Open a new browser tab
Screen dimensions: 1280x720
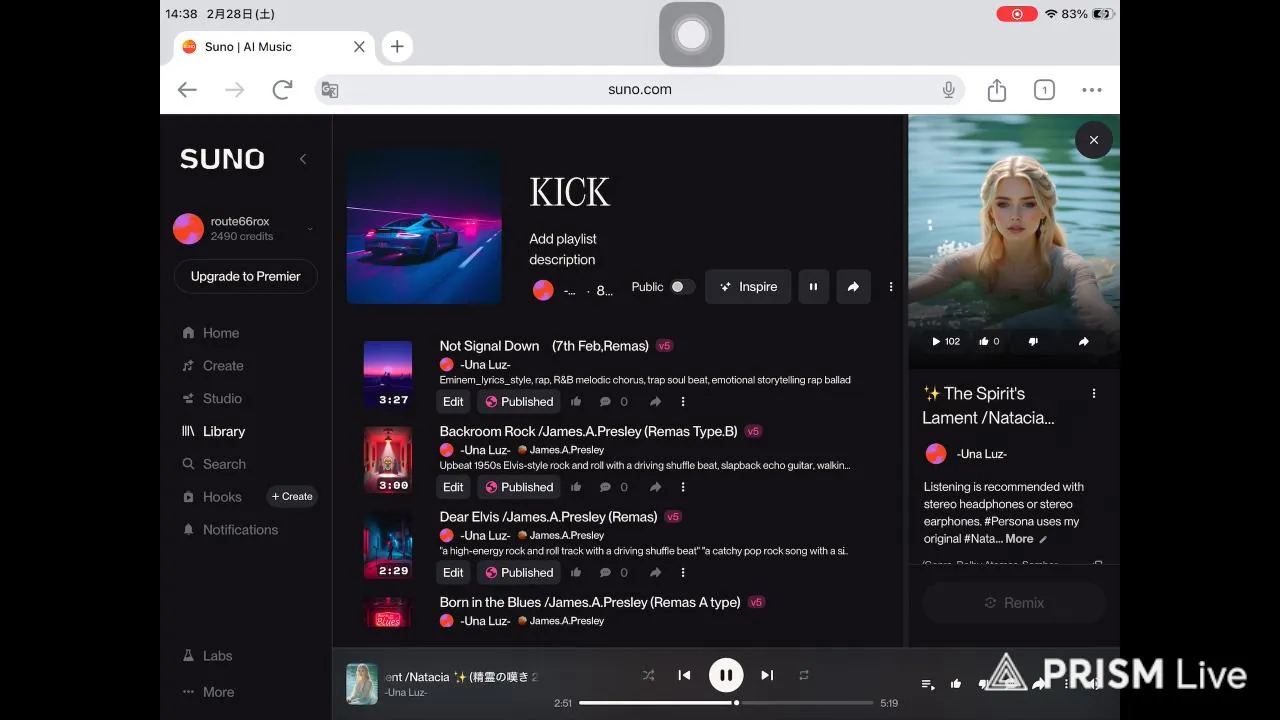(397, 46)
